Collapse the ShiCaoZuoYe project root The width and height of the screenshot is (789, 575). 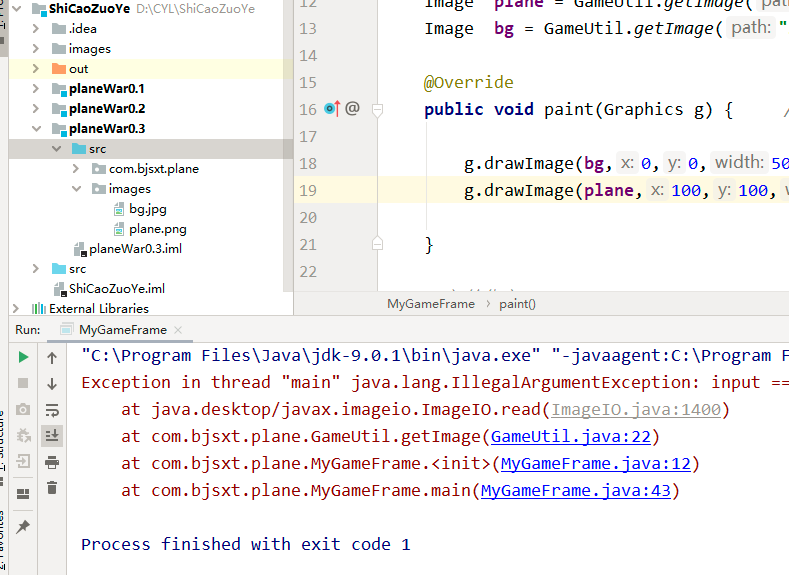17,9
